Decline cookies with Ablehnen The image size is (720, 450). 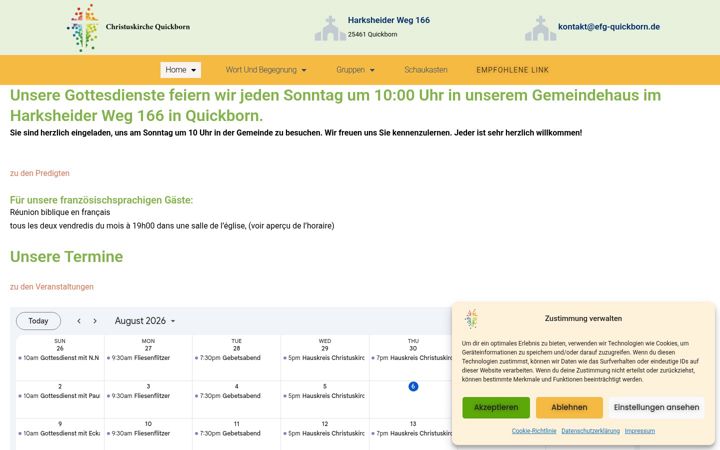pos(569,407)
